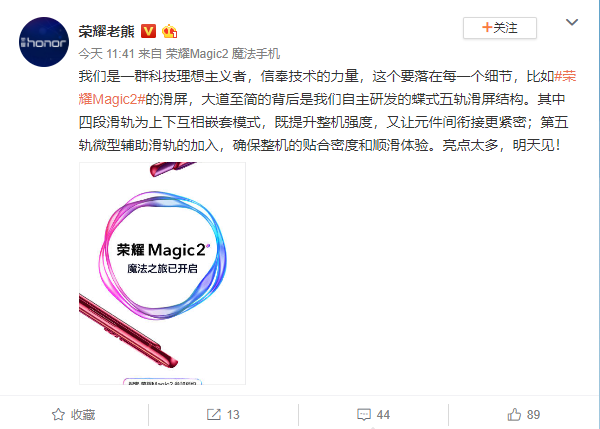Click the crown membership badge icon
This screenshot has width=600, height=429.
pos(169,31)
